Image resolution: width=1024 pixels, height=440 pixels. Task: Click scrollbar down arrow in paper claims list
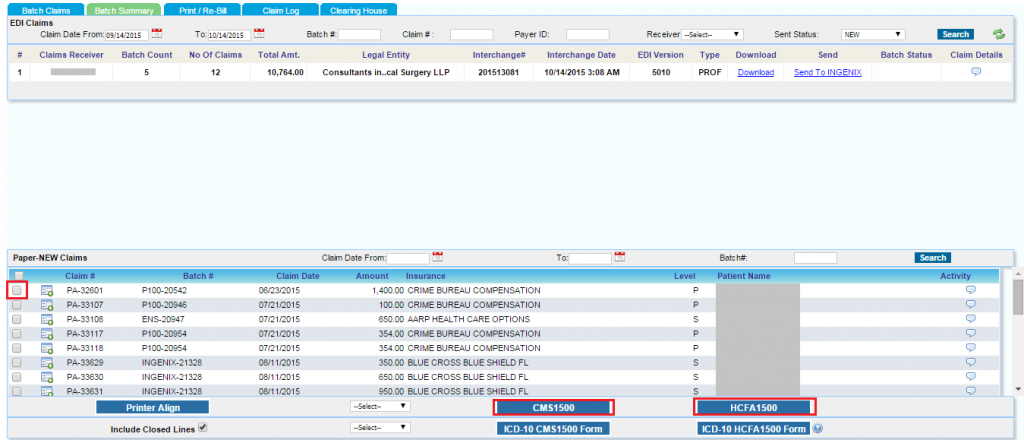tap(1017, 388)
